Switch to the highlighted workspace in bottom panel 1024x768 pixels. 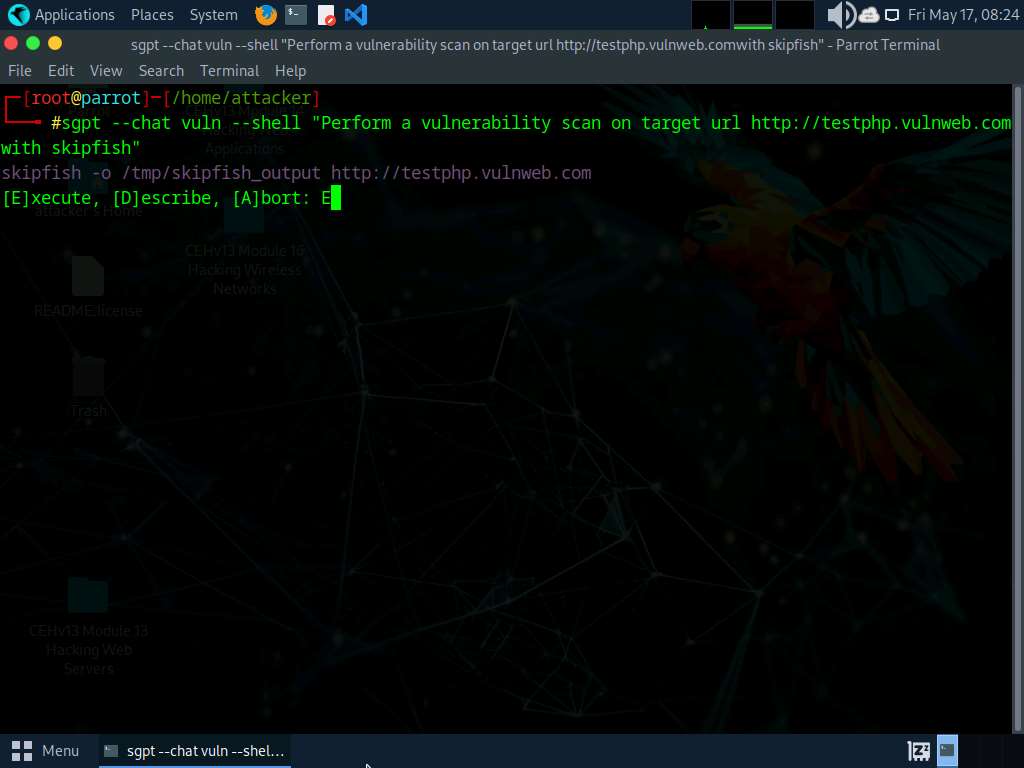coord(947,750)
